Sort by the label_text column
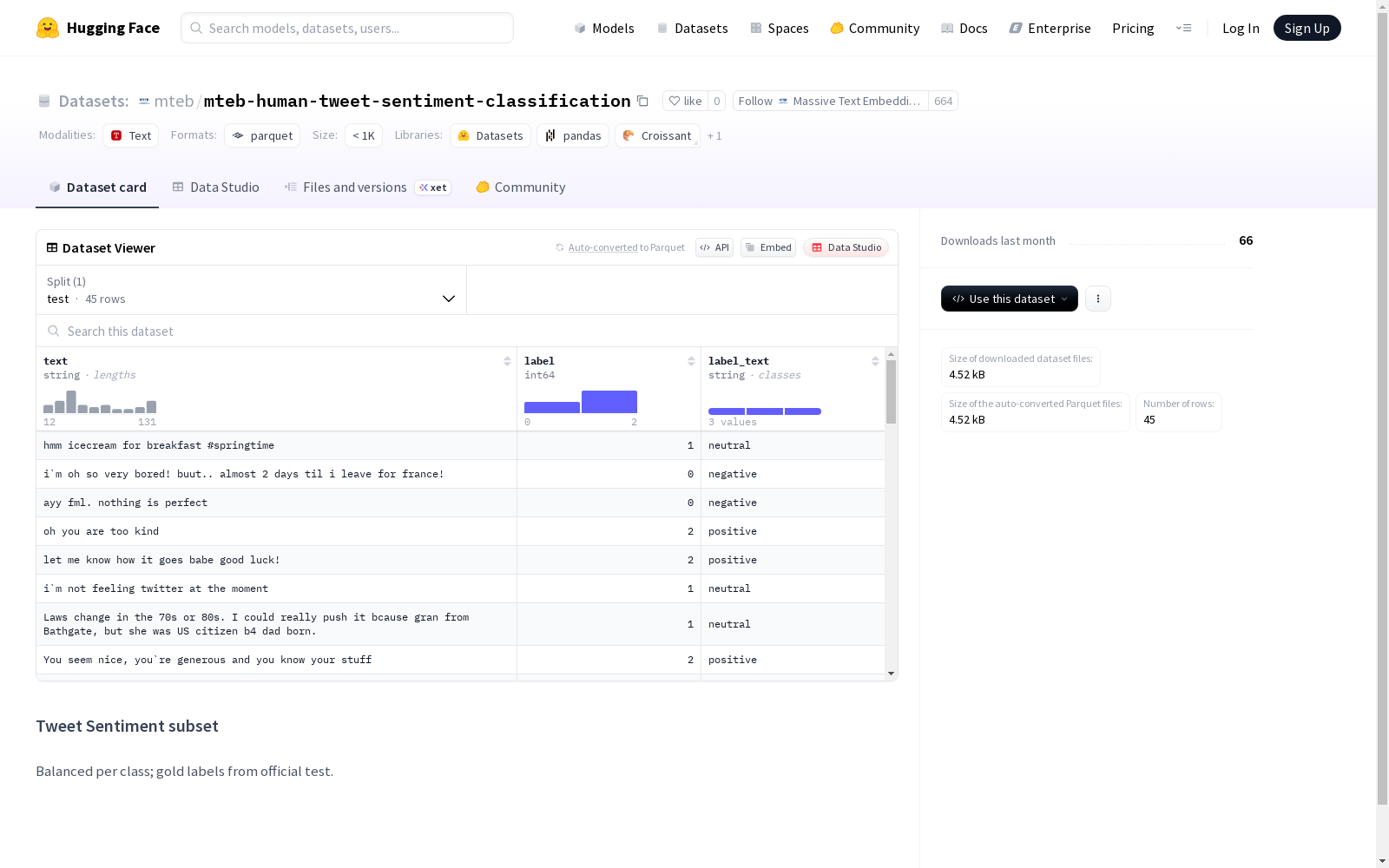The width and height of the screenshot is (1389, 868). 875,361
